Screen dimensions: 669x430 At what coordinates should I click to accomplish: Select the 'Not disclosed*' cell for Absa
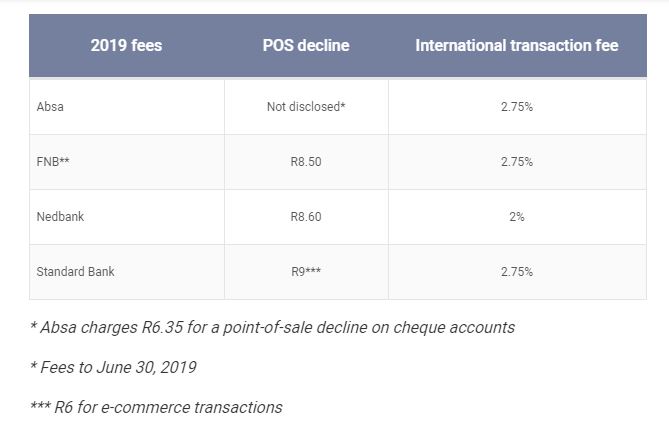click(x=306, y=106)
